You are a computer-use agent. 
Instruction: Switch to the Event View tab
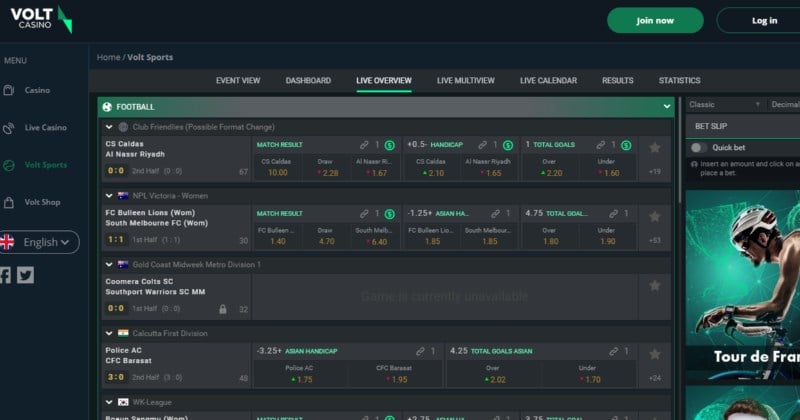238,81
